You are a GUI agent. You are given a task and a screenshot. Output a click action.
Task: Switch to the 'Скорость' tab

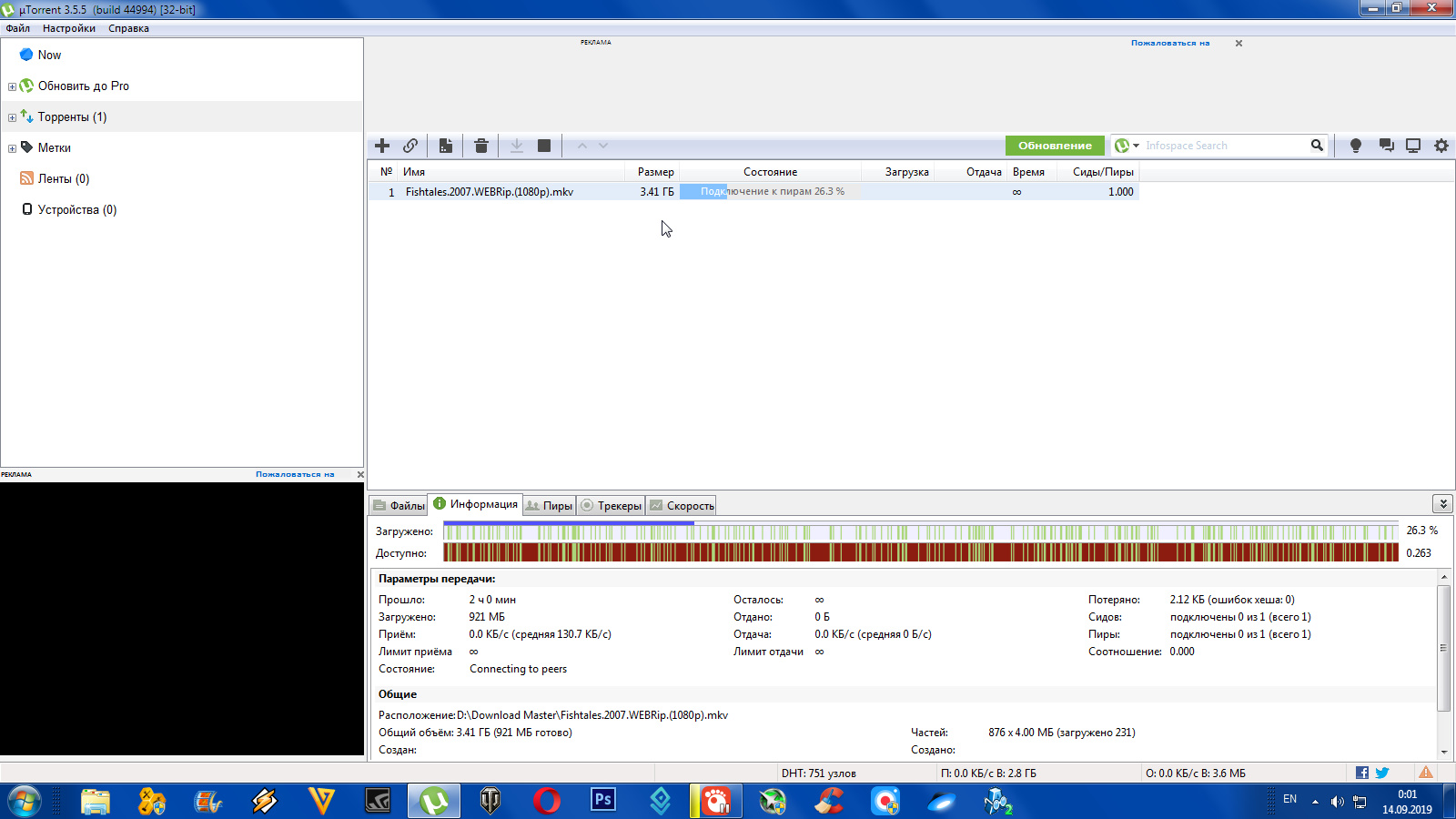(x=682, y=506)
